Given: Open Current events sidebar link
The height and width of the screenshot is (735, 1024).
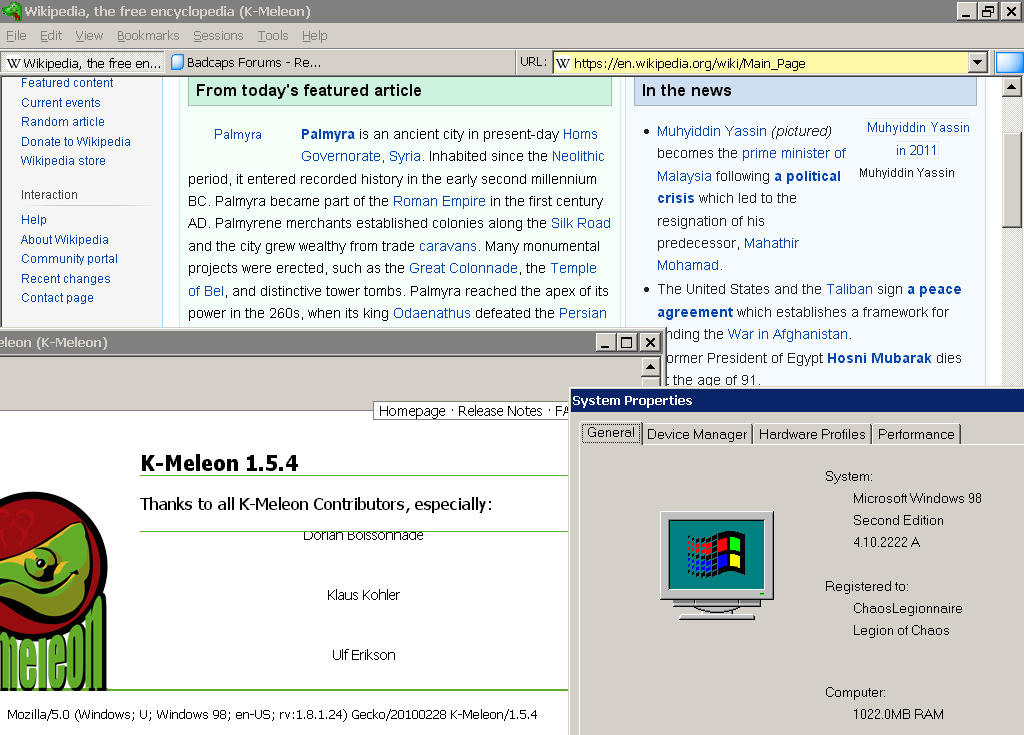Looking at the screenshot, I should point(61,103).
